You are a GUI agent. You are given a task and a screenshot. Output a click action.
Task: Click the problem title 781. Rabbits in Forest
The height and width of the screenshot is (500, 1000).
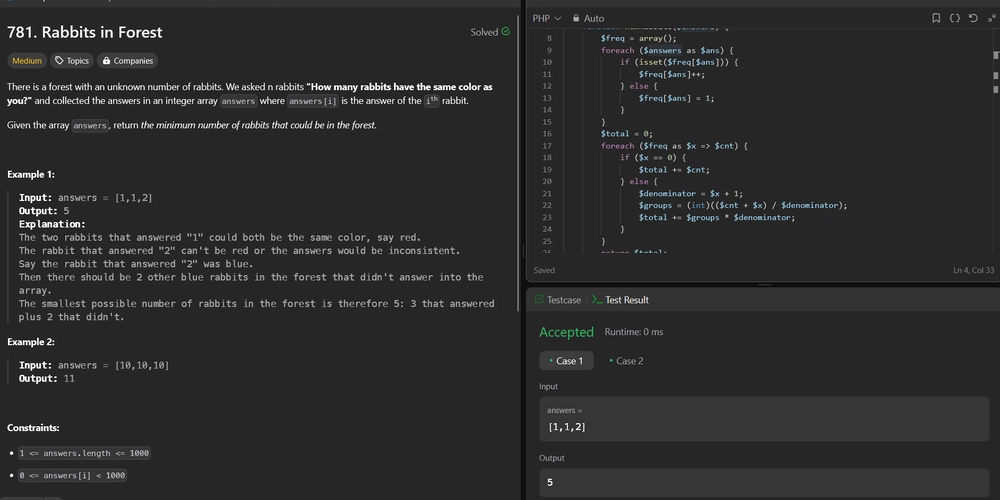pos(84,32)
